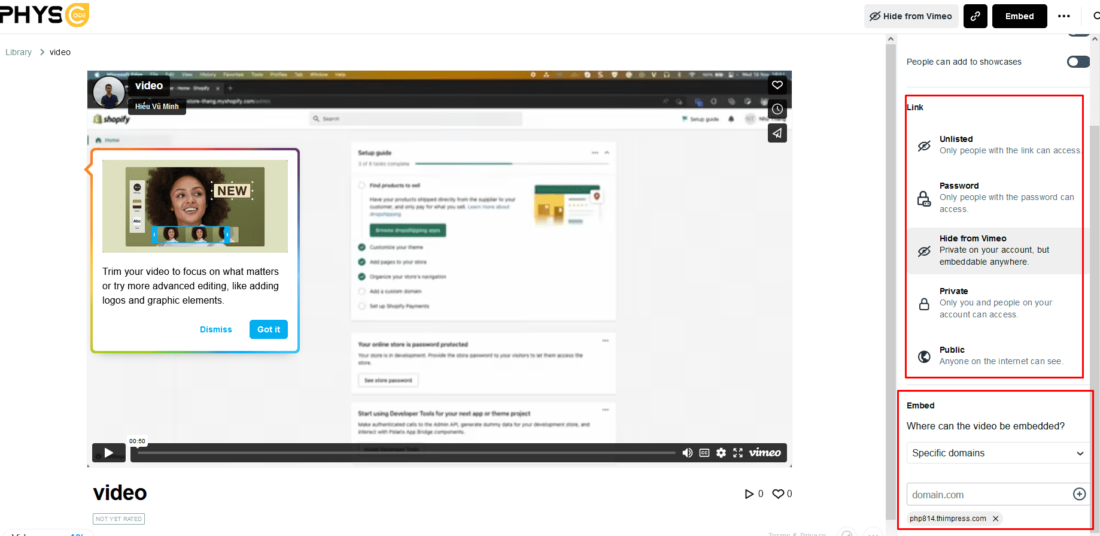
Task: Mute video using the volume speaker icon
Action: [x=687, y=453]
